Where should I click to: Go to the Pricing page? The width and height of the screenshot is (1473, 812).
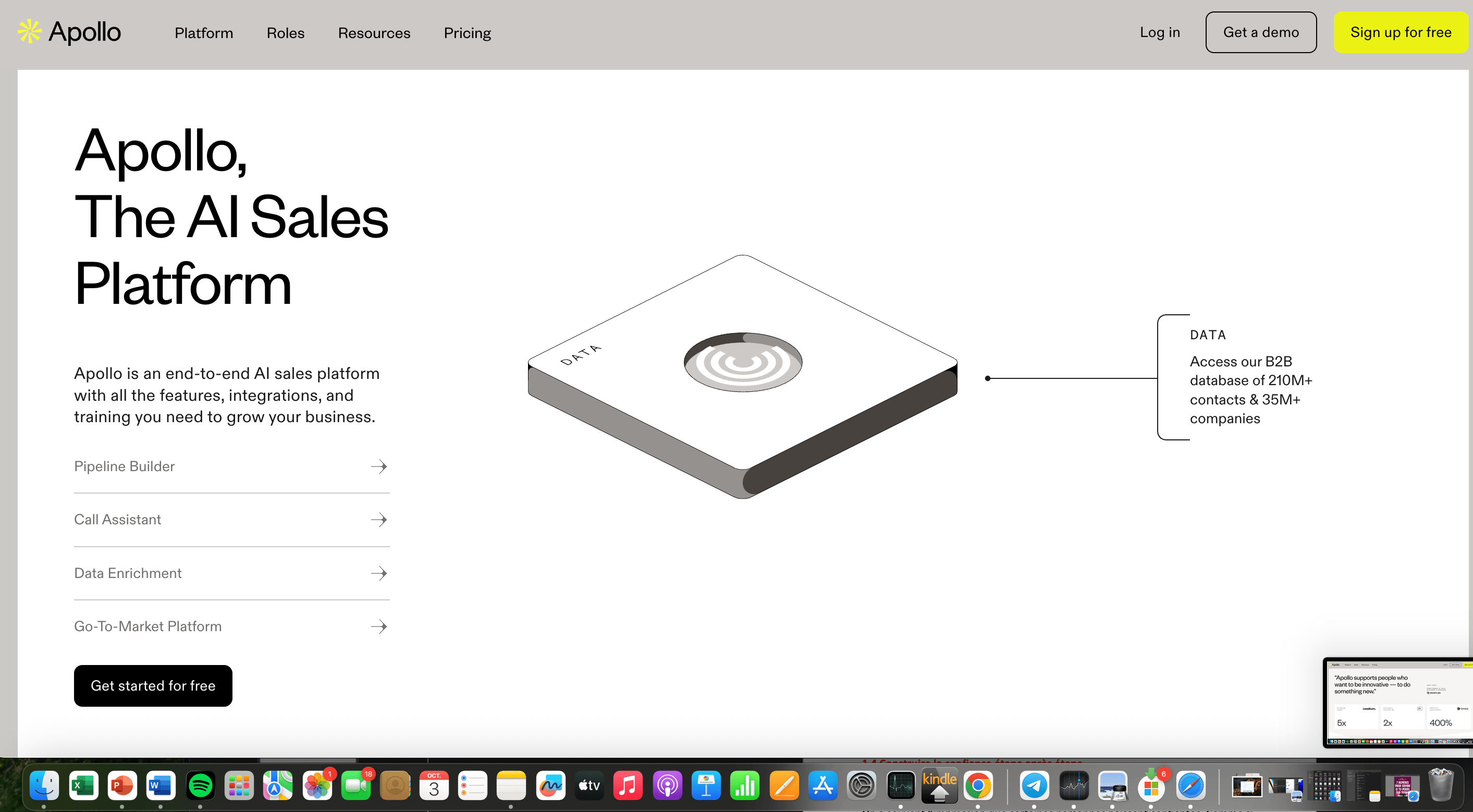467,33
